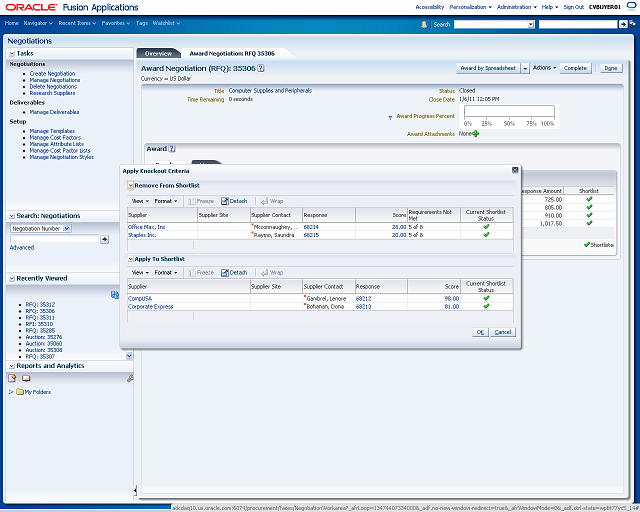Open Format menu in Remove From Shortlist

click(166, 201)
